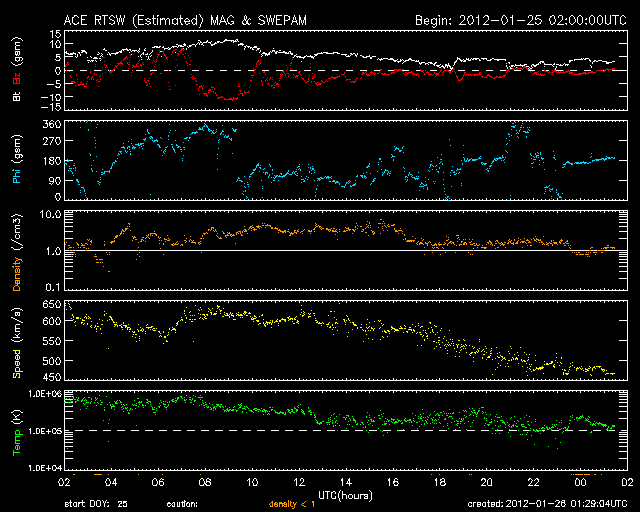Click the "04" hour label on the time axis

tap(111, 483)
